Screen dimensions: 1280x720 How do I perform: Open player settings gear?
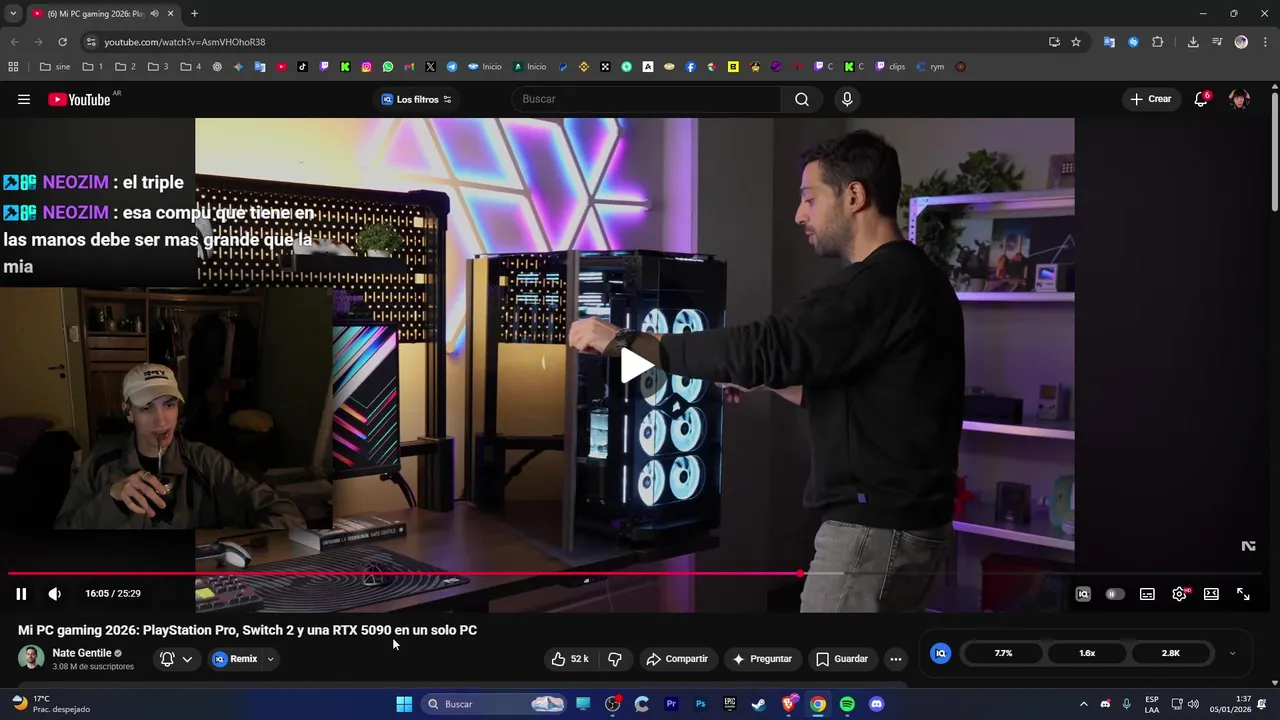point(1179,594)
